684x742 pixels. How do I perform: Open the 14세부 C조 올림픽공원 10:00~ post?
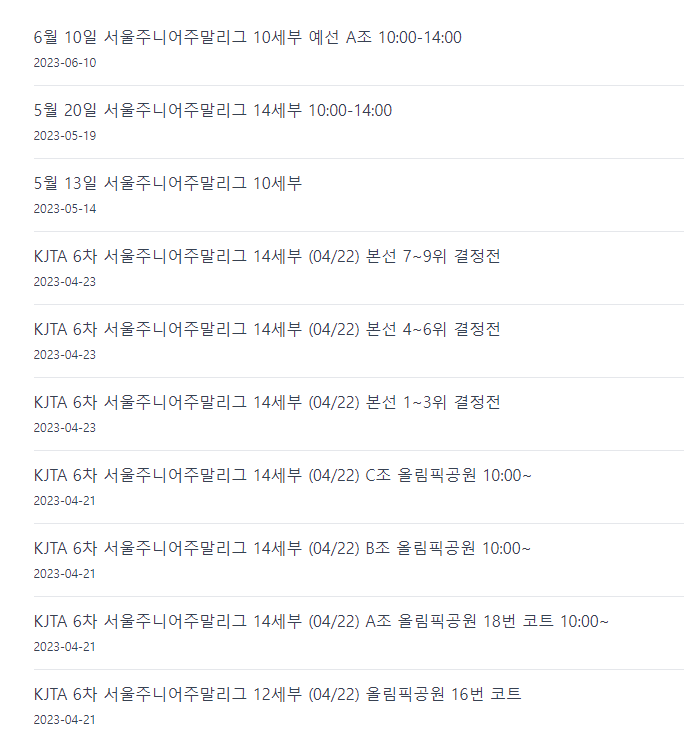click(283, 475)
